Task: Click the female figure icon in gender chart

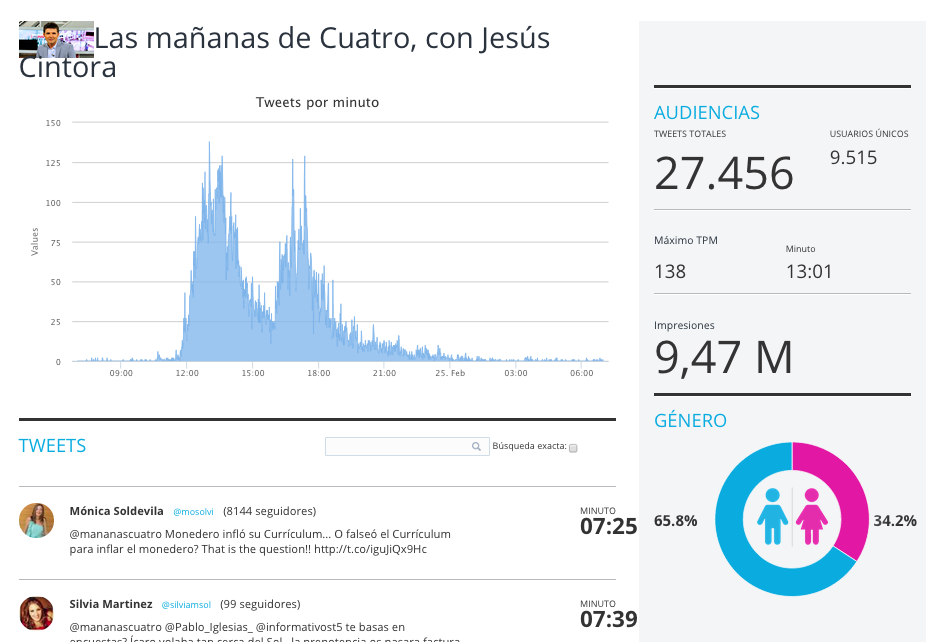Action: [x=812, y=516]
